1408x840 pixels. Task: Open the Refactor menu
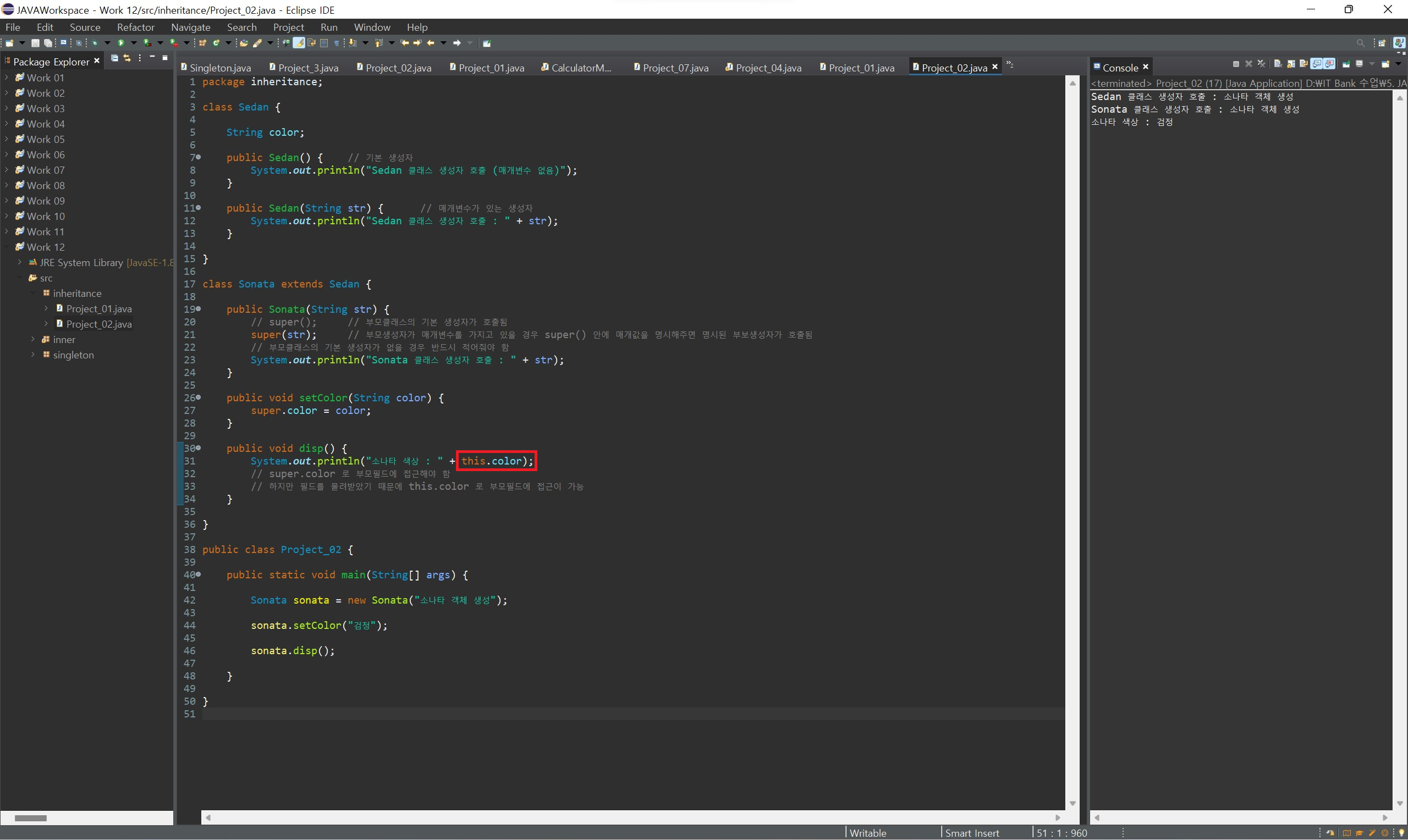pyautogui.click(x=135, y=27)
